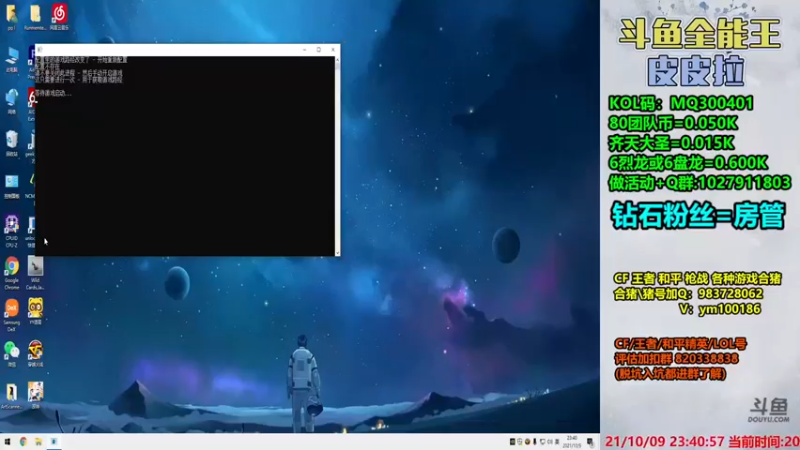The height and width of the screenshot is (450, 800).
Task: Open the Wild Cards desktop file
Action: pyautogui.click(x=35, y=273)
